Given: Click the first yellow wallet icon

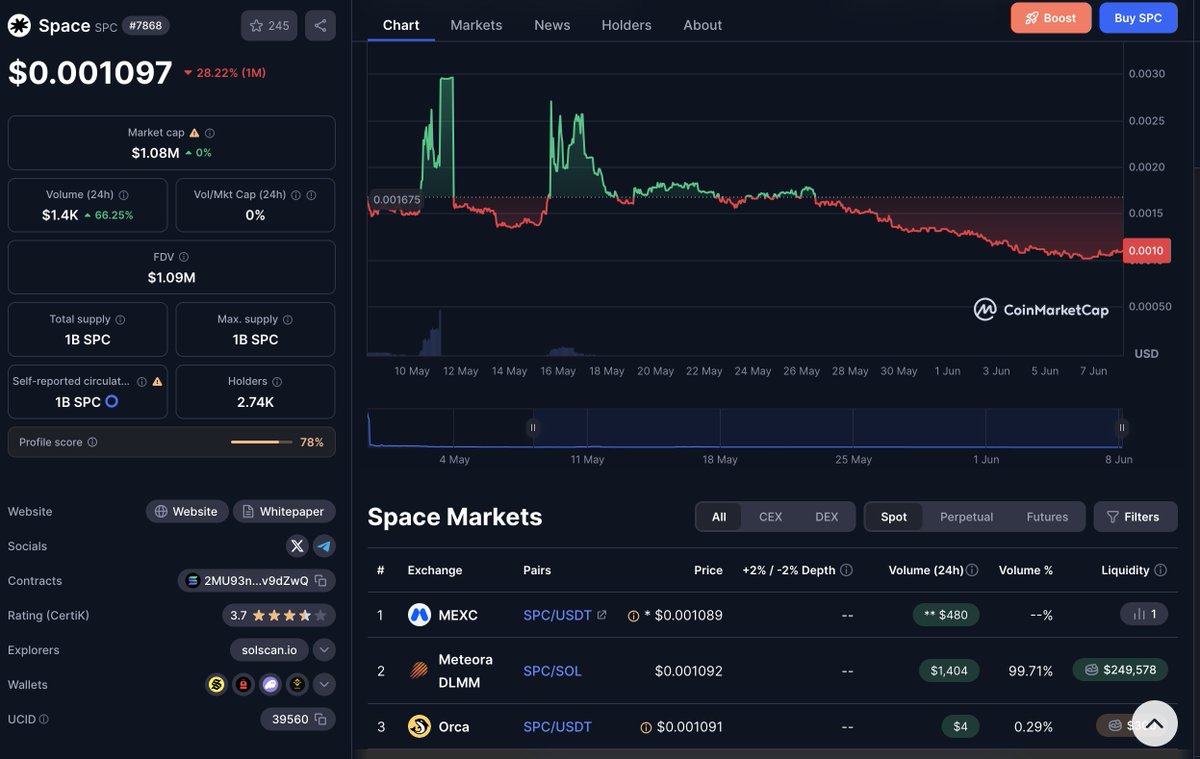Looking at the screenshot, I should [x=216, y=685].
